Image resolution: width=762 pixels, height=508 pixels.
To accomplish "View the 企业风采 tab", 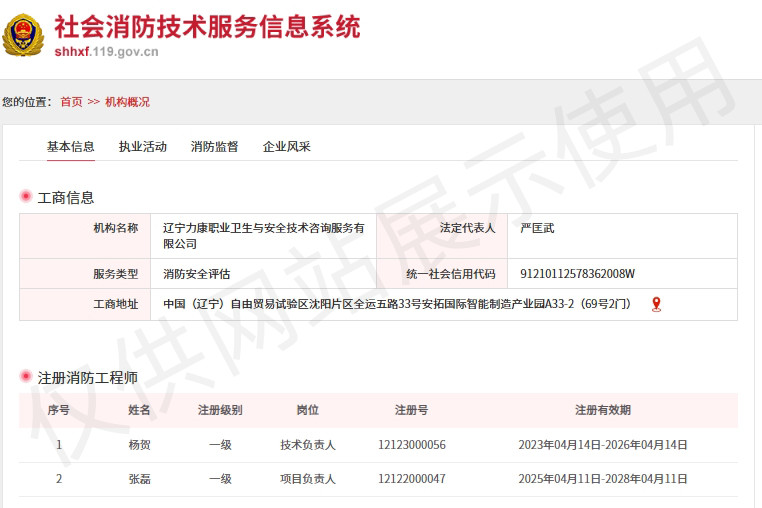I will pos(287,147).
